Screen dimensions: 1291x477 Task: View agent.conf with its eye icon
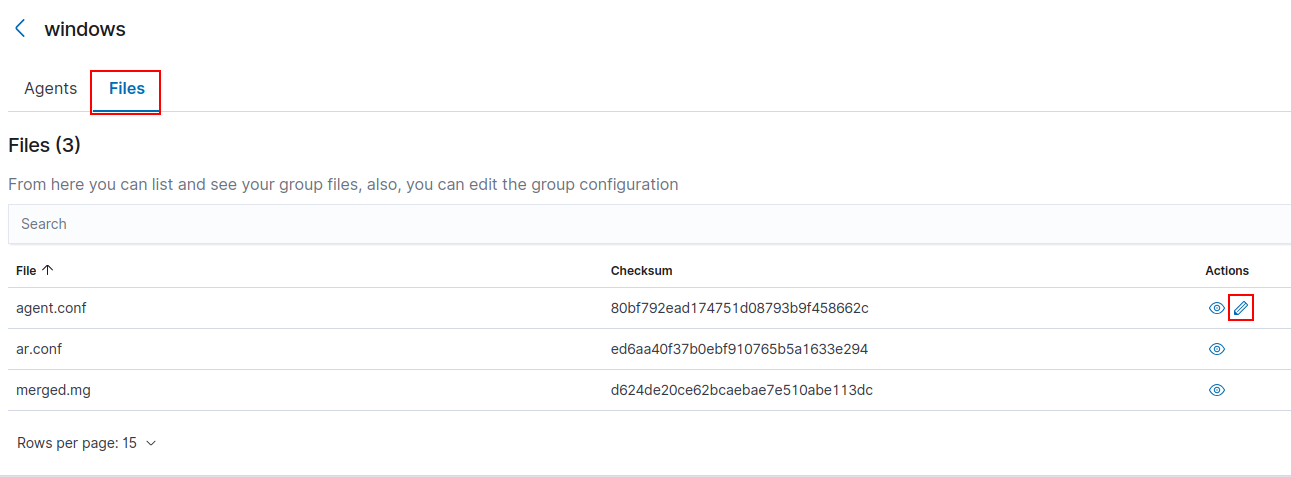1216,308
